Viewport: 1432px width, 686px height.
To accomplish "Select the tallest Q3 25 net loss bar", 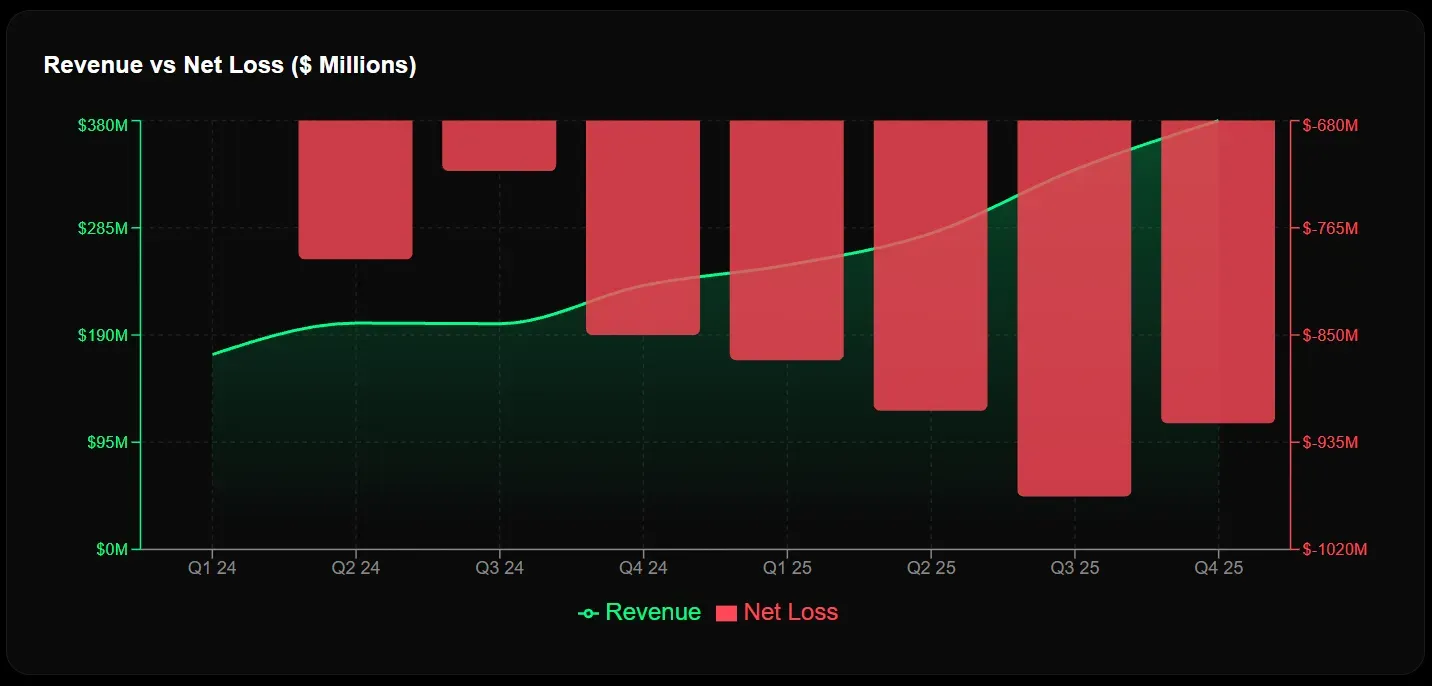I will 1074,307.
